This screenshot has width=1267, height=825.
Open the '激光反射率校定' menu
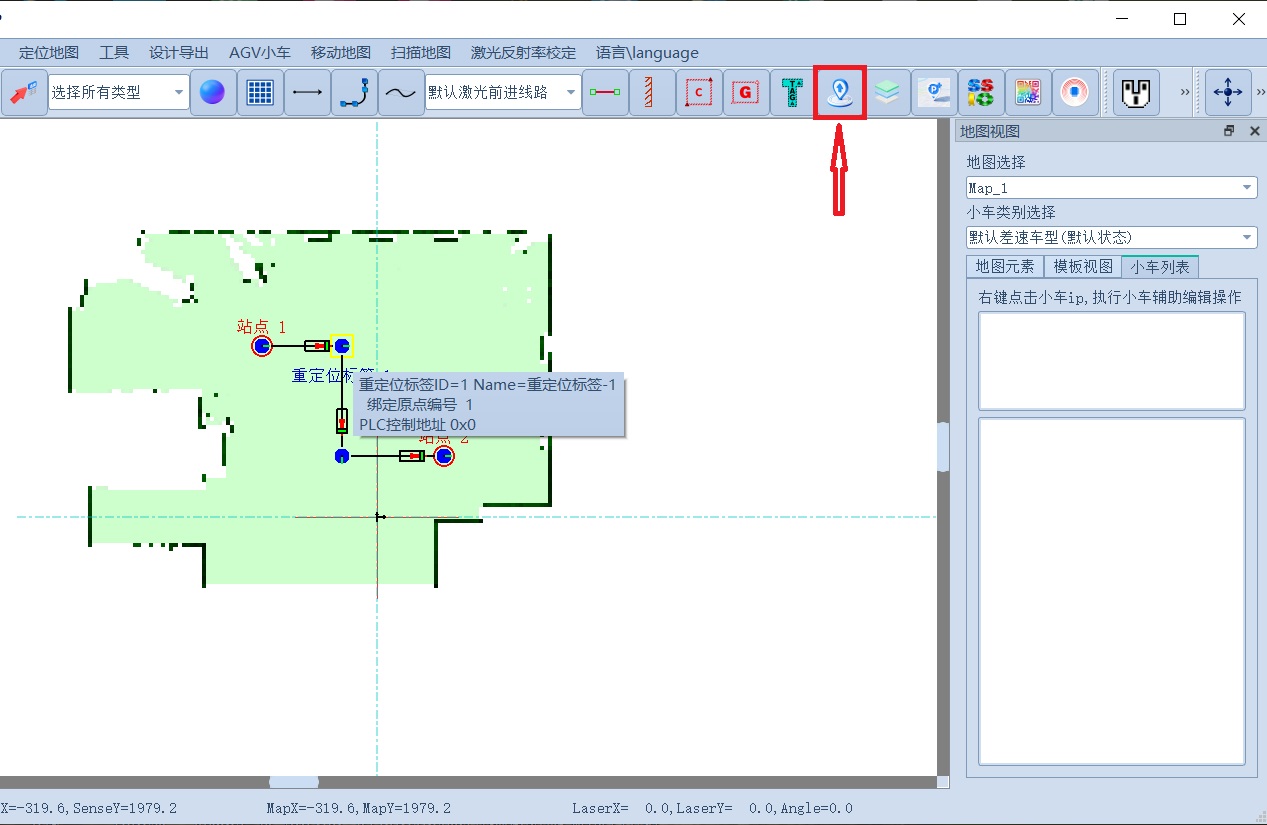(x=524, y=53)
